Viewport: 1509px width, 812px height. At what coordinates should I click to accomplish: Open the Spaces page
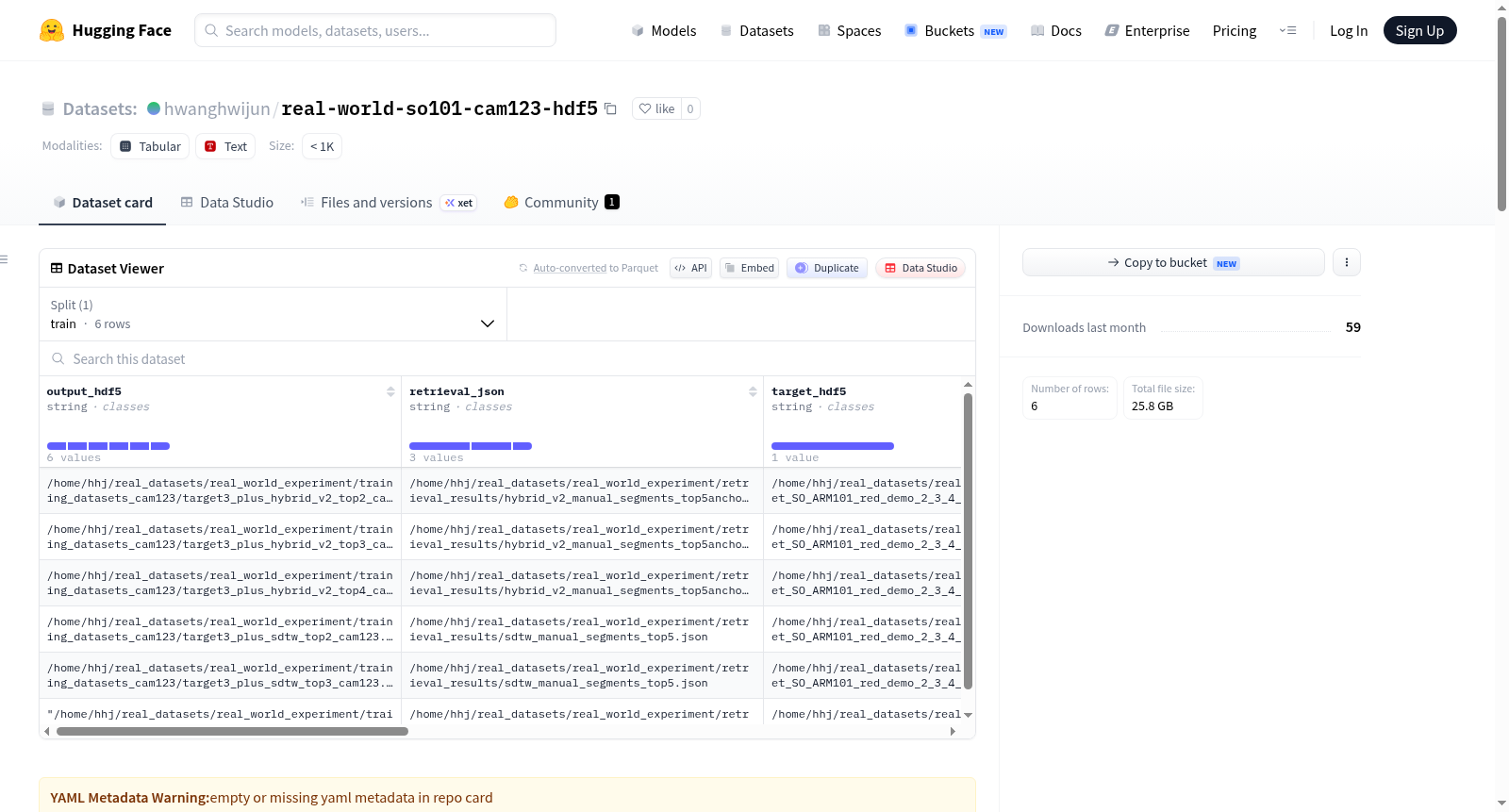(849, 30)
